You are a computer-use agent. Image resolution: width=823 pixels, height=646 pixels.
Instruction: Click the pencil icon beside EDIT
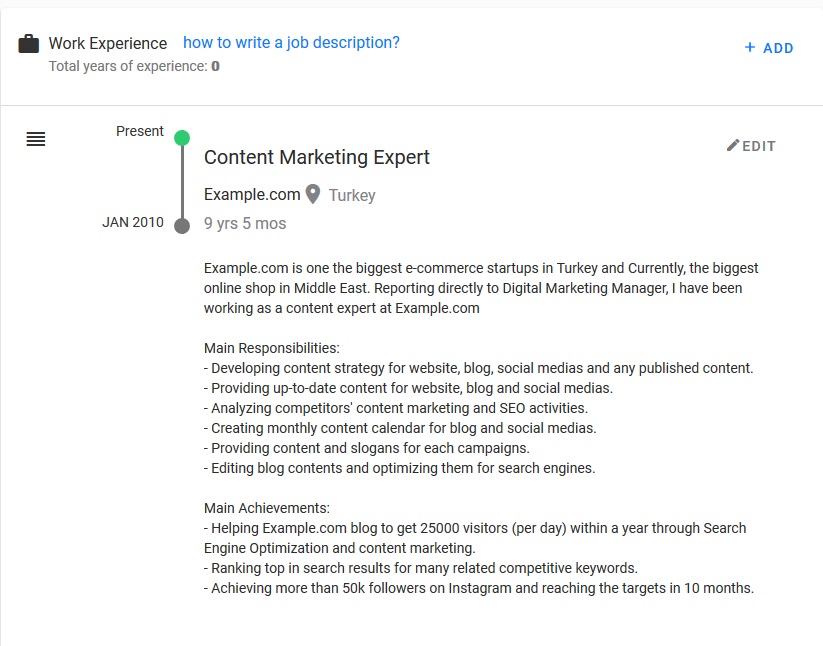click(733, 145)
